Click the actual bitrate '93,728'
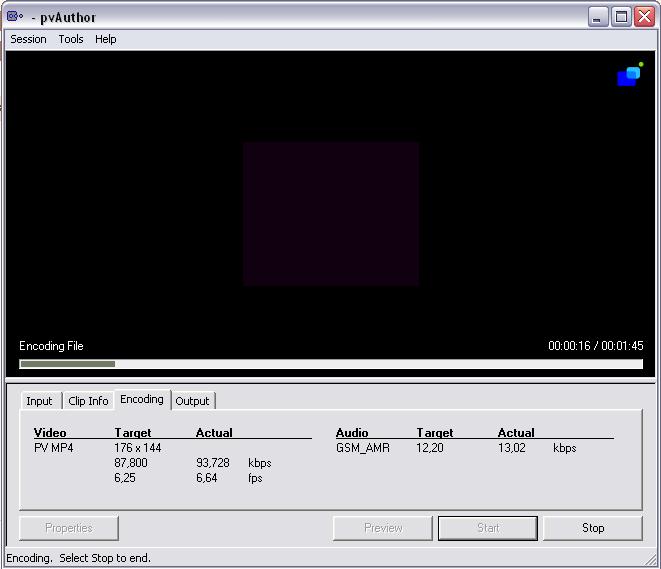This screenshot has width=661, height=569. click(213, 463)
